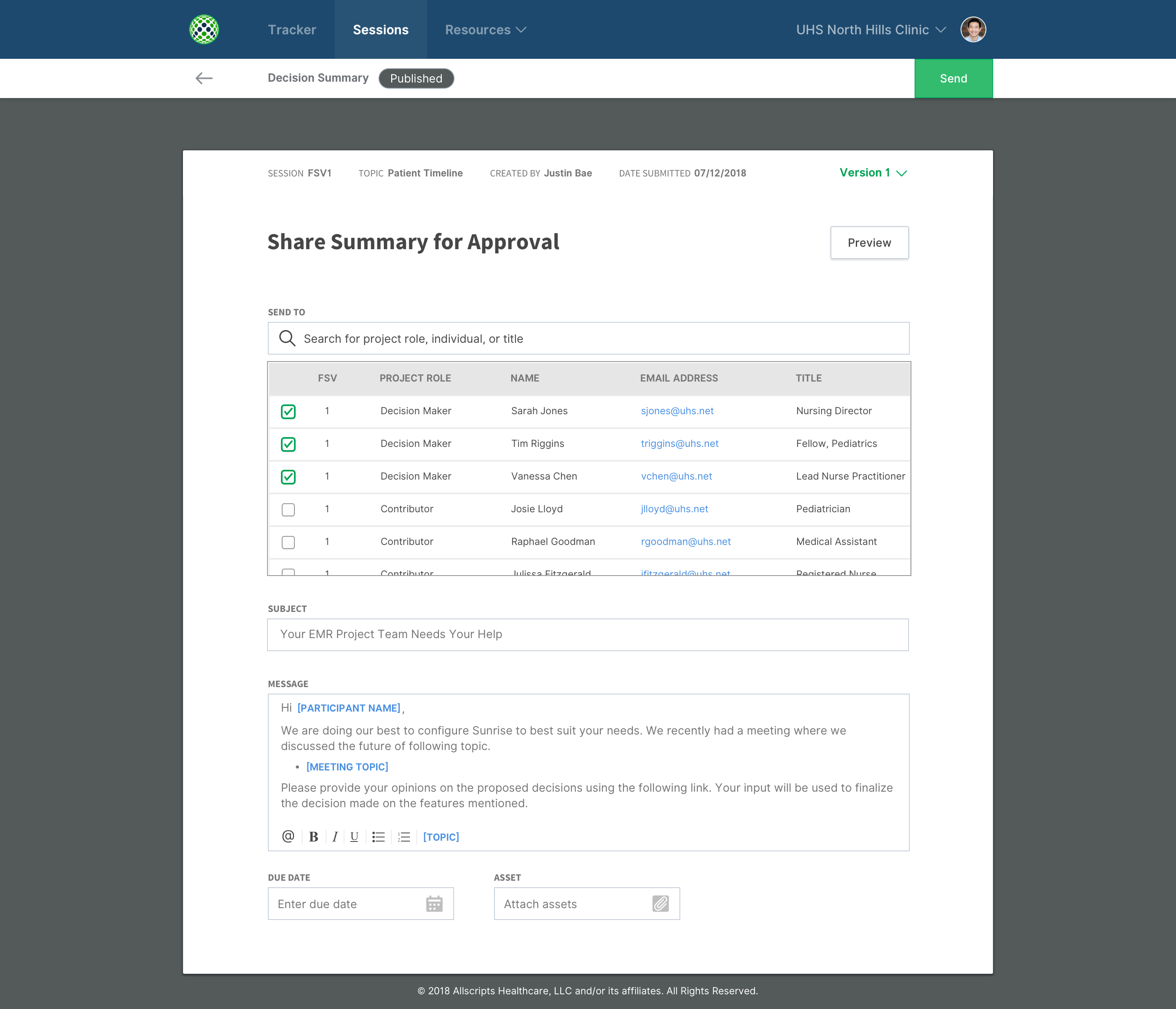This screenshot has height=1009, width=1176.
Task: Insert a bulleted list in message
Action: pos(379,837)
